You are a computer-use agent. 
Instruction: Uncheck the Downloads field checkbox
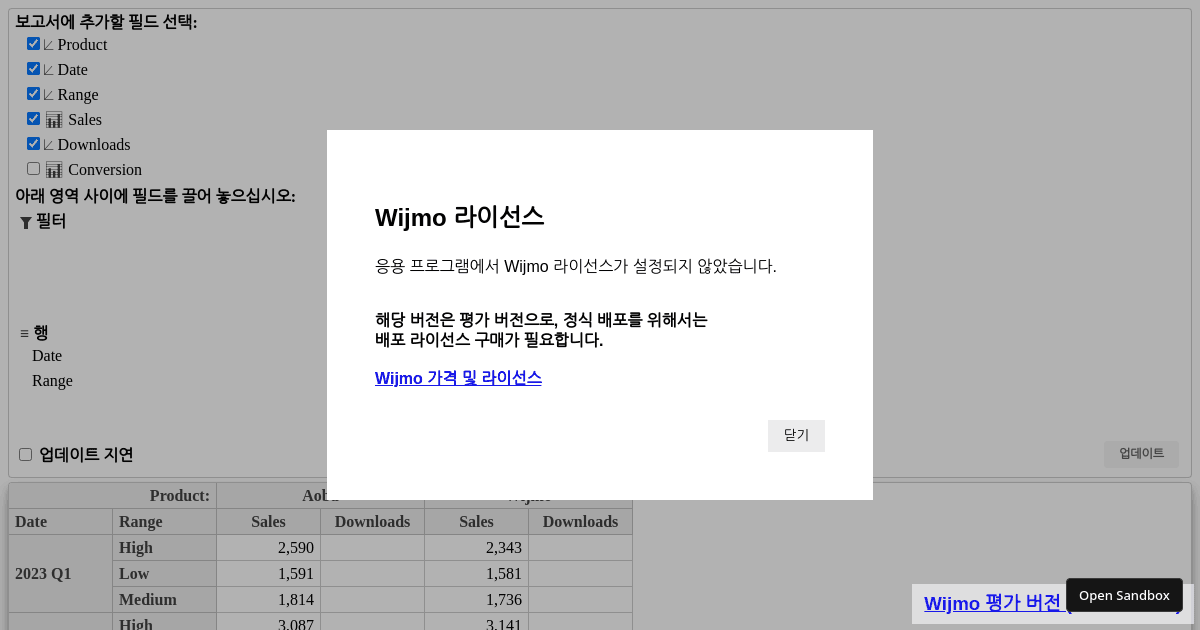tap(33, 144)
